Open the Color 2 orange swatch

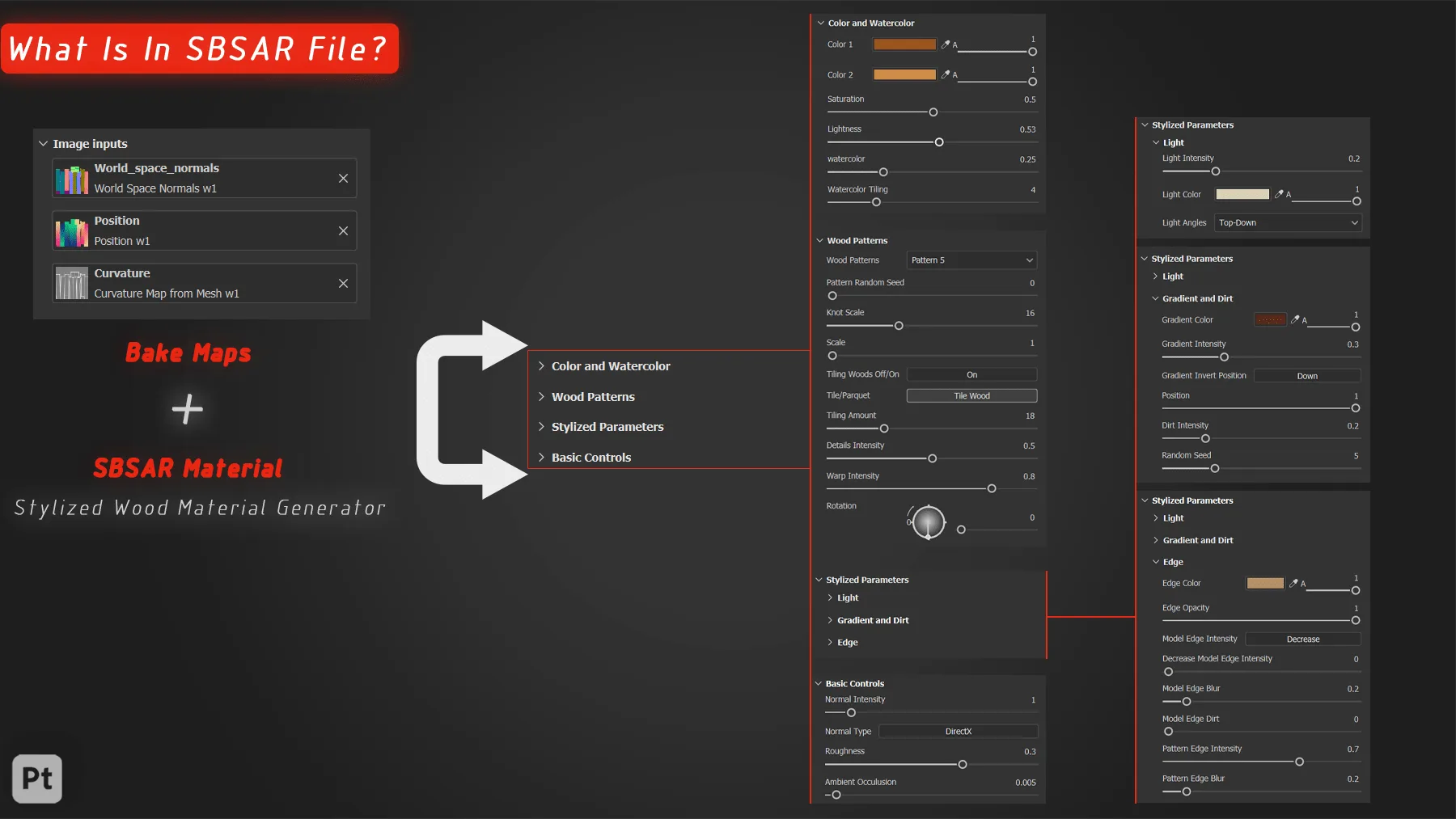(x=904, y=74)
